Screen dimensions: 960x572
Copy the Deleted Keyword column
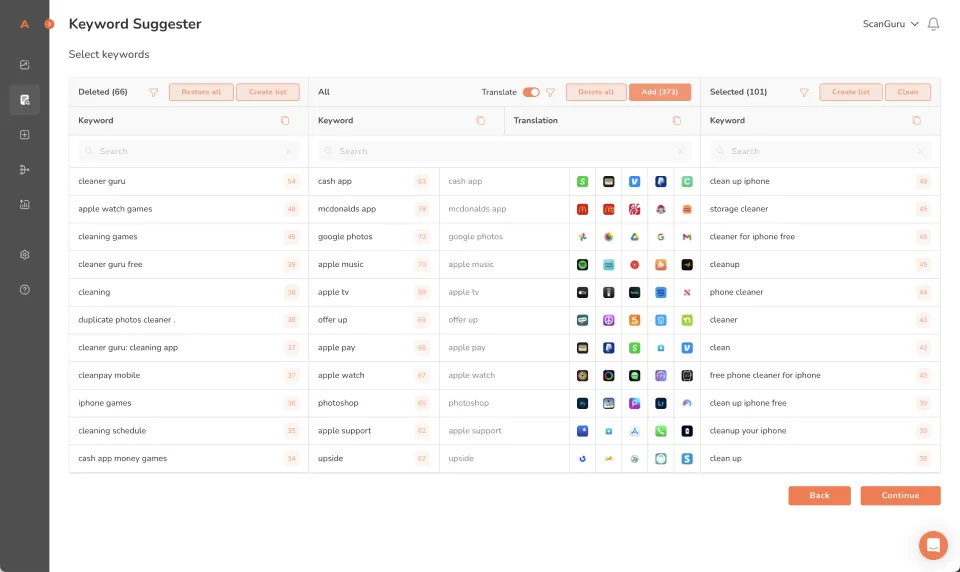pyautogui.click(x=285, y=121)
